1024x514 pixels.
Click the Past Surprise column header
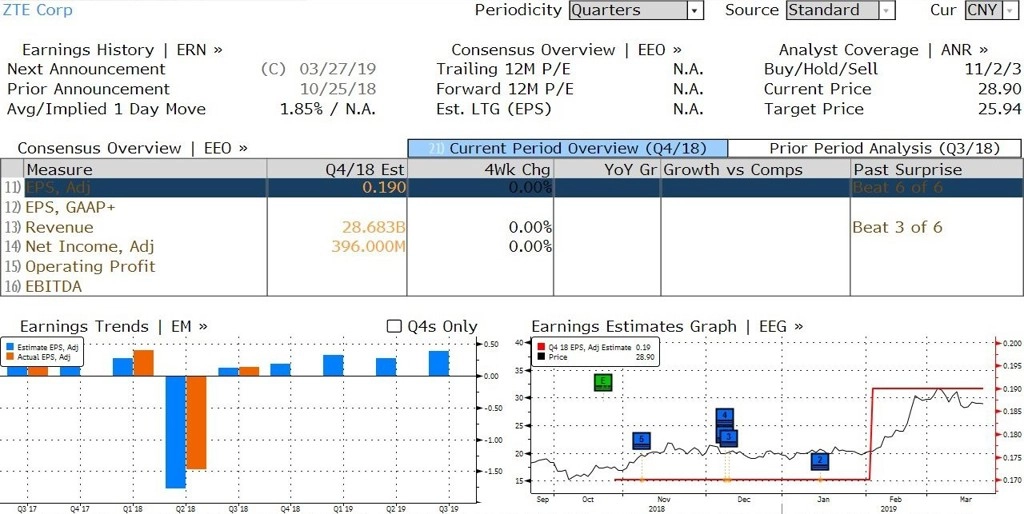tap(936, 170)
